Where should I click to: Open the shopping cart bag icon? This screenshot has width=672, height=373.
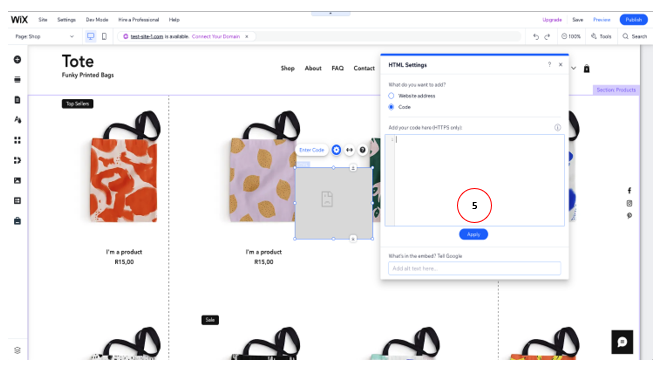587,69
